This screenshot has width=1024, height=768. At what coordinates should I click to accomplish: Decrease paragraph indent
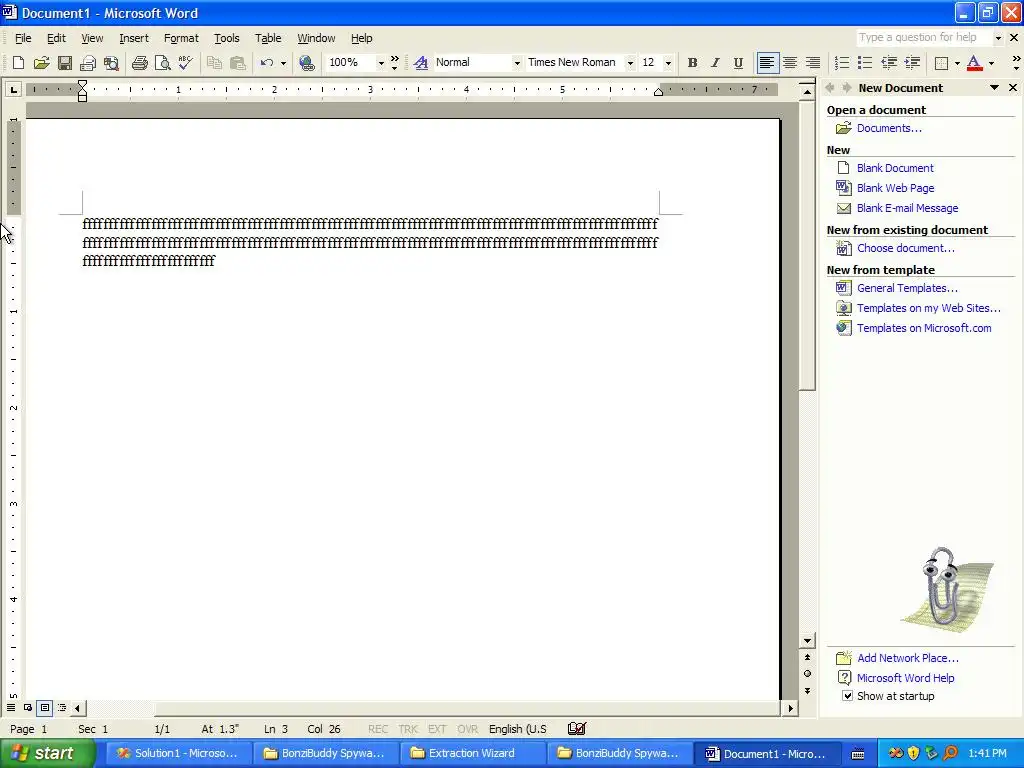click(889, 63)
